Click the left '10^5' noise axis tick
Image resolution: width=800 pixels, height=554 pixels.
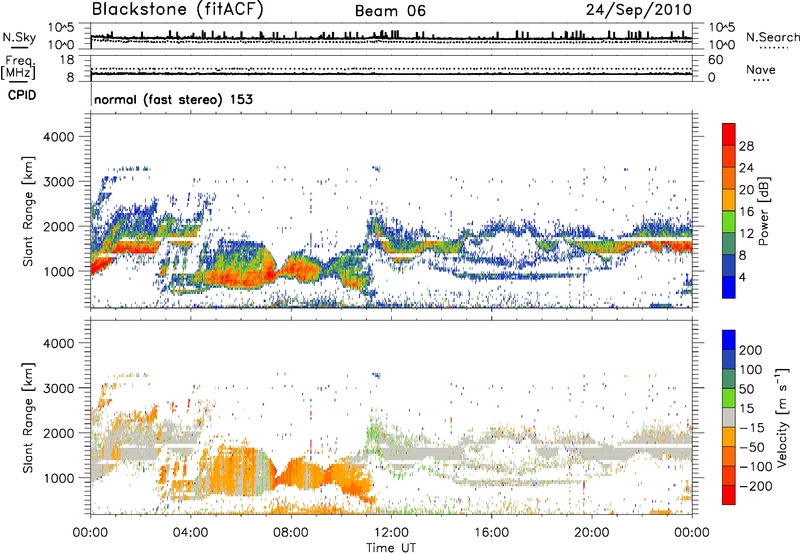click(x=61, y=28)
